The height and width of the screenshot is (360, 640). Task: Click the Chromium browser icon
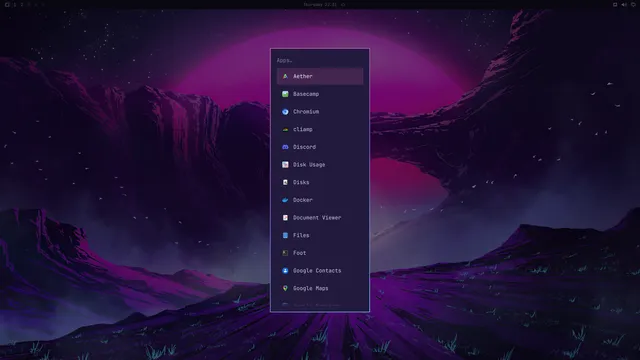point(285,112)
